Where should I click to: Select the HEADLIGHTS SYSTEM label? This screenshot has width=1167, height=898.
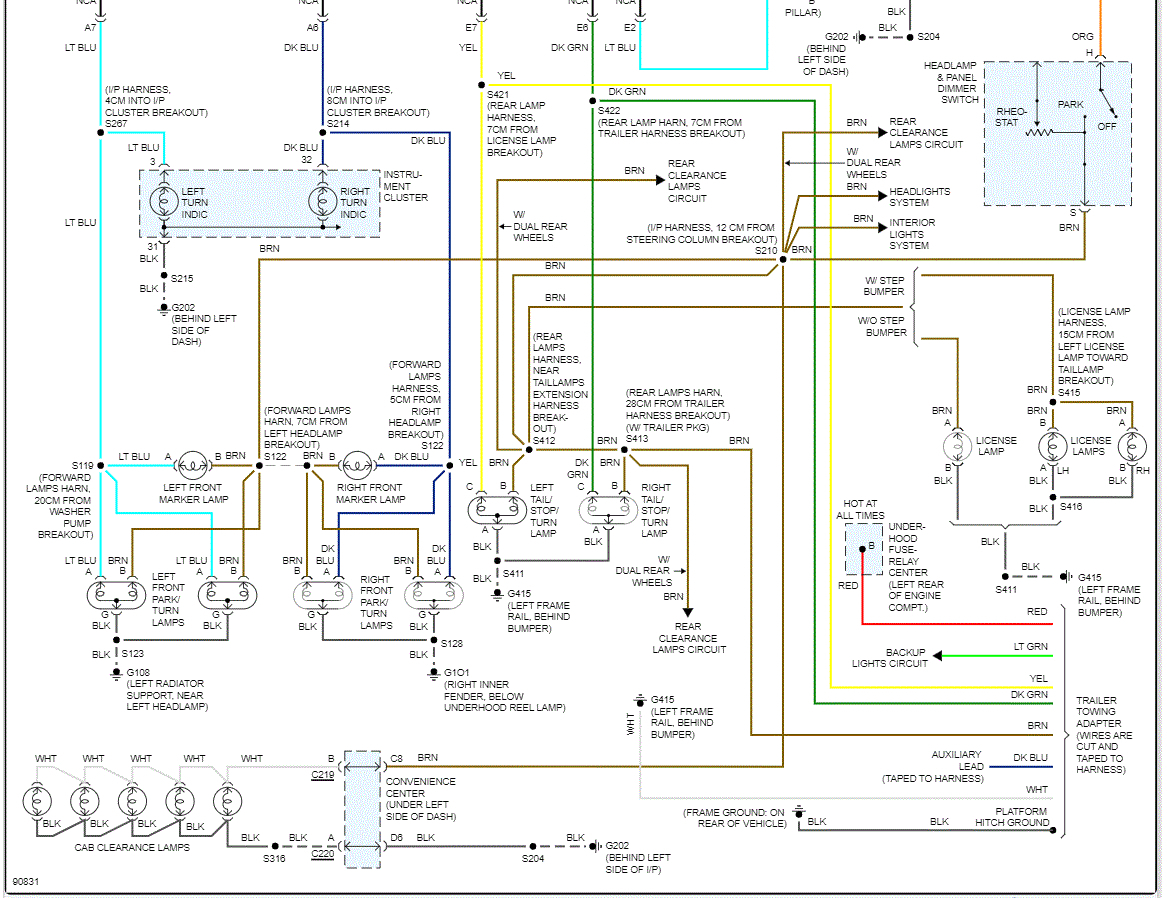(x=919, y=197)
